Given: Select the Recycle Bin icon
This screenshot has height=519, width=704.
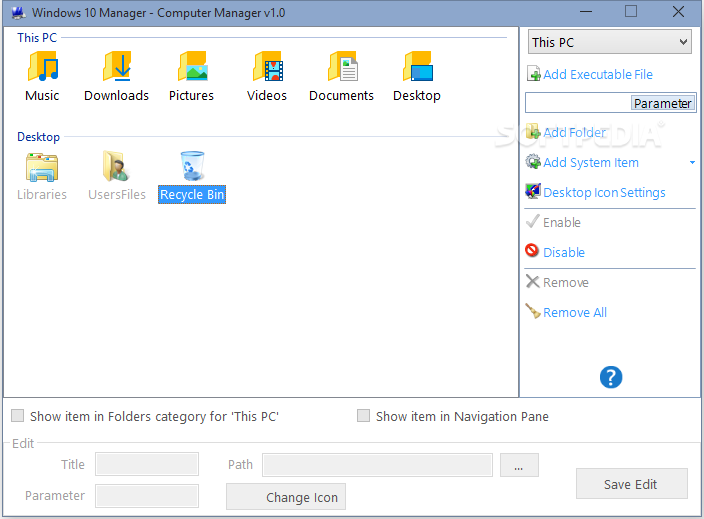Looking at the screenshot, I should [192, 166].
